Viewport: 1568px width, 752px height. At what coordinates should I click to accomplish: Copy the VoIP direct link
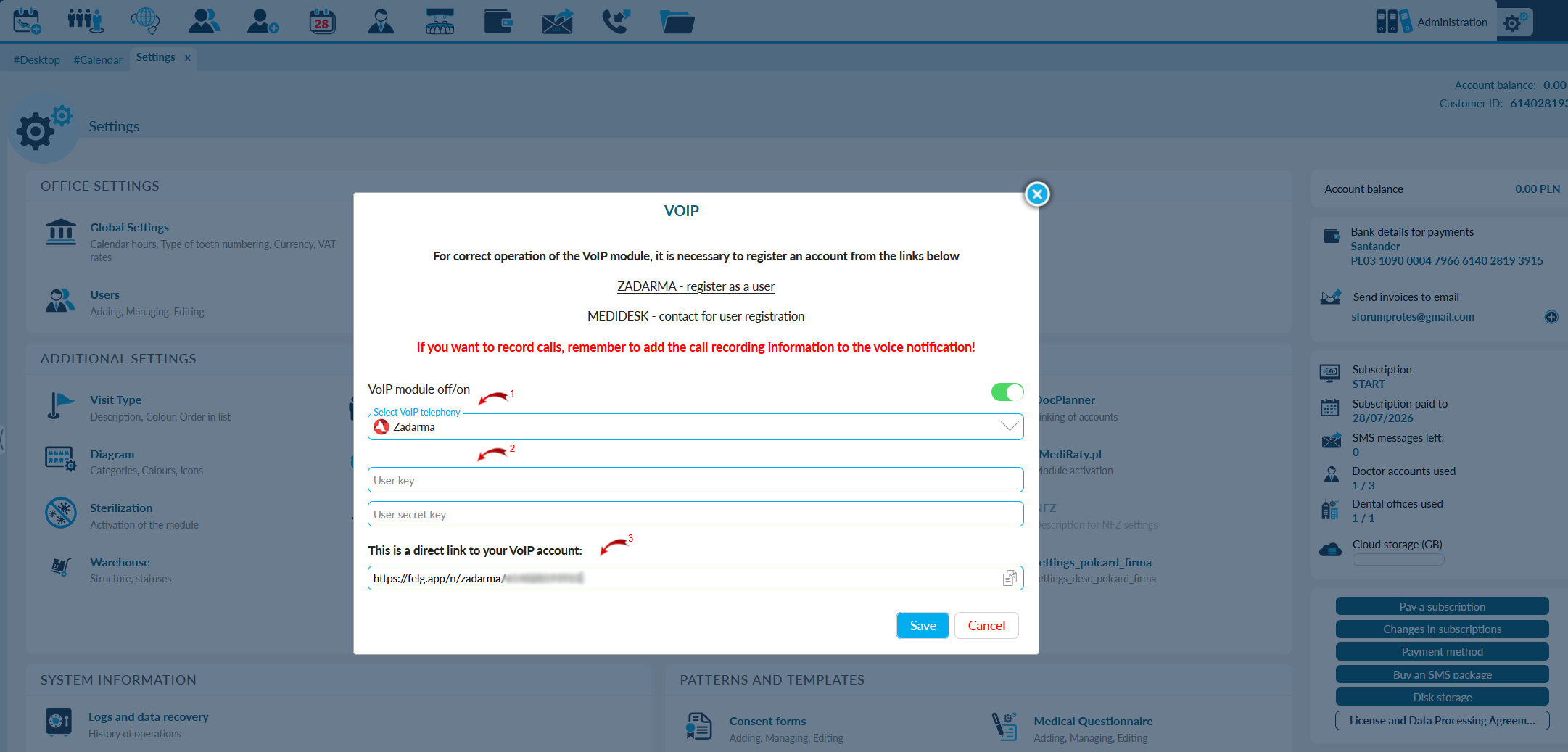click(x=1010, y=578)
